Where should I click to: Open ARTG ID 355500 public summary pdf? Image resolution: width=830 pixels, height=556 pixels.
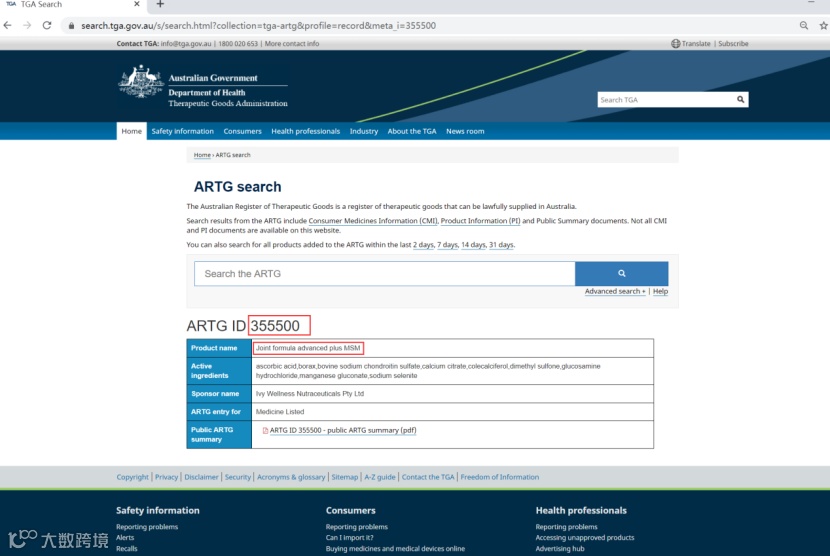343,431
